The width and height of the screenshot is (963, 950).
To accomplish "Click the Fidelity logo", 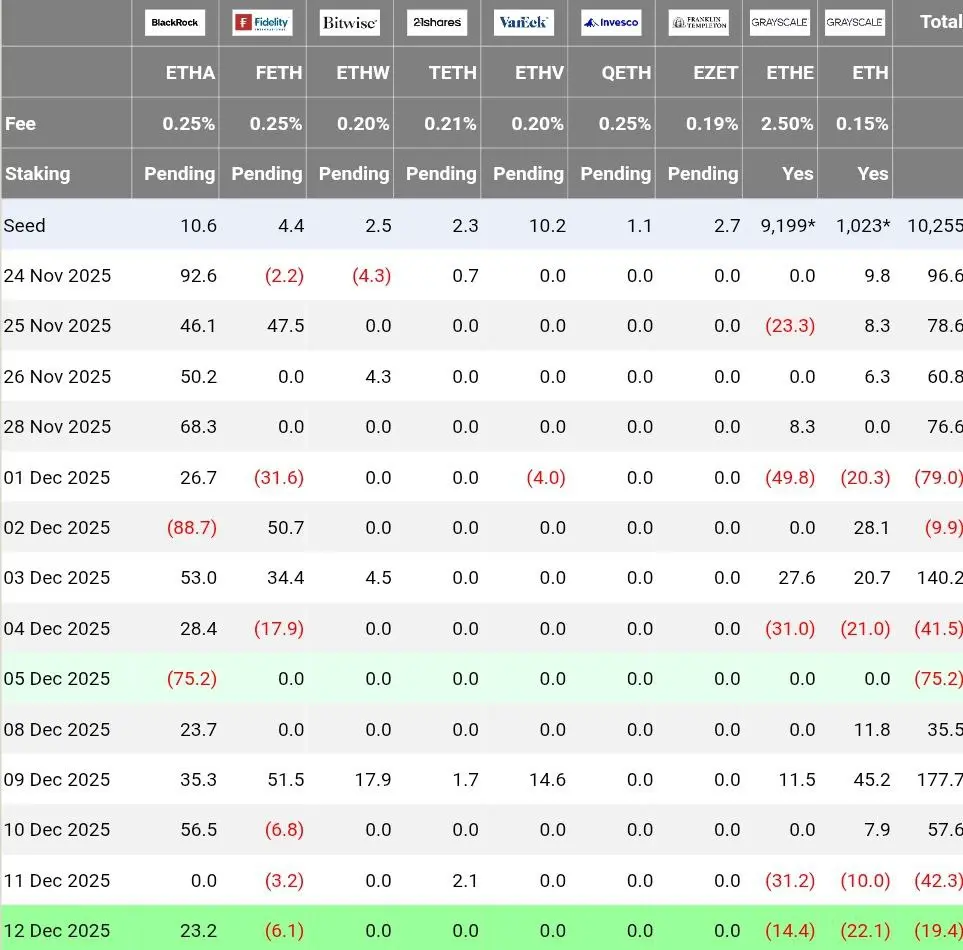I will (x=262, y=23).
